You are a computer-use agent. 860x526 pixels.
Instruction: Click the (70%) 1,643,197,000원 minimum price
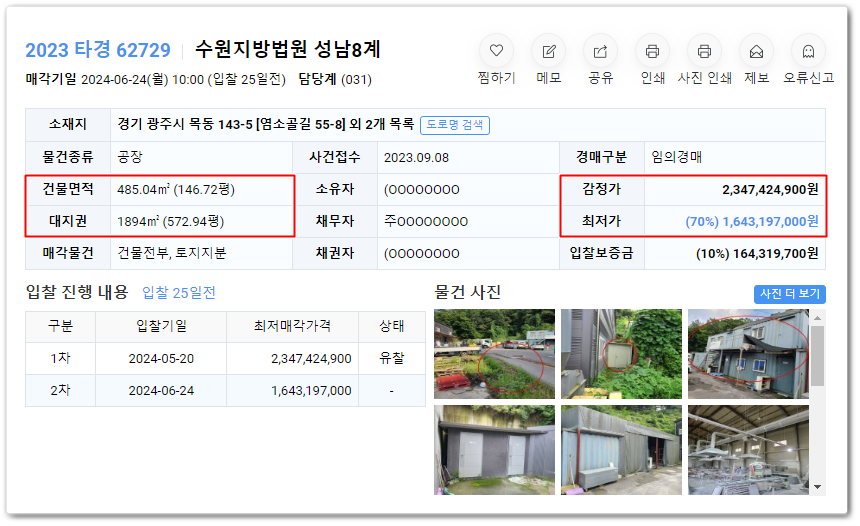pos(751,222)
